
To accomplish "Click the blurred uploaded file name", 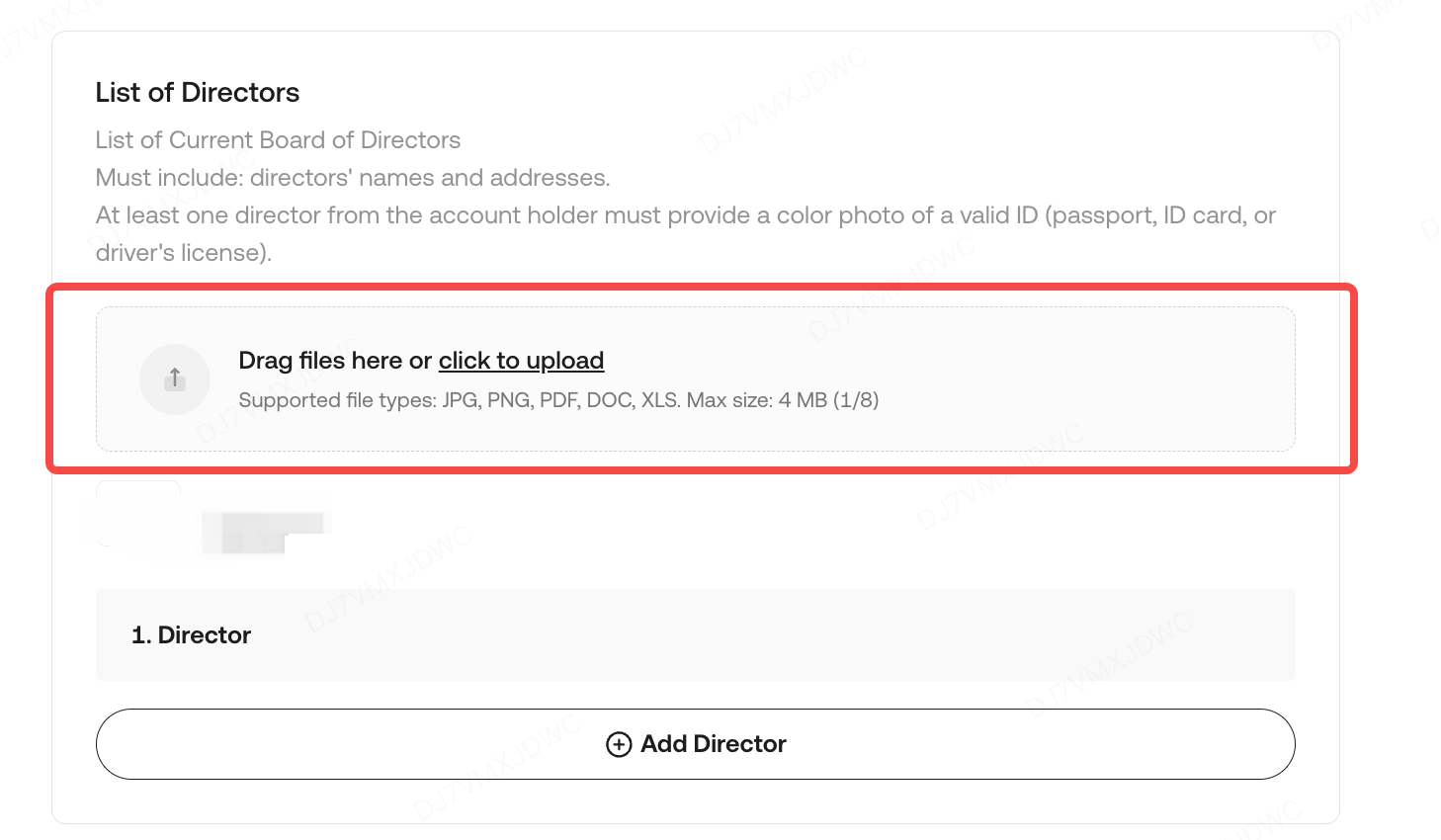I will pos(263,532).
